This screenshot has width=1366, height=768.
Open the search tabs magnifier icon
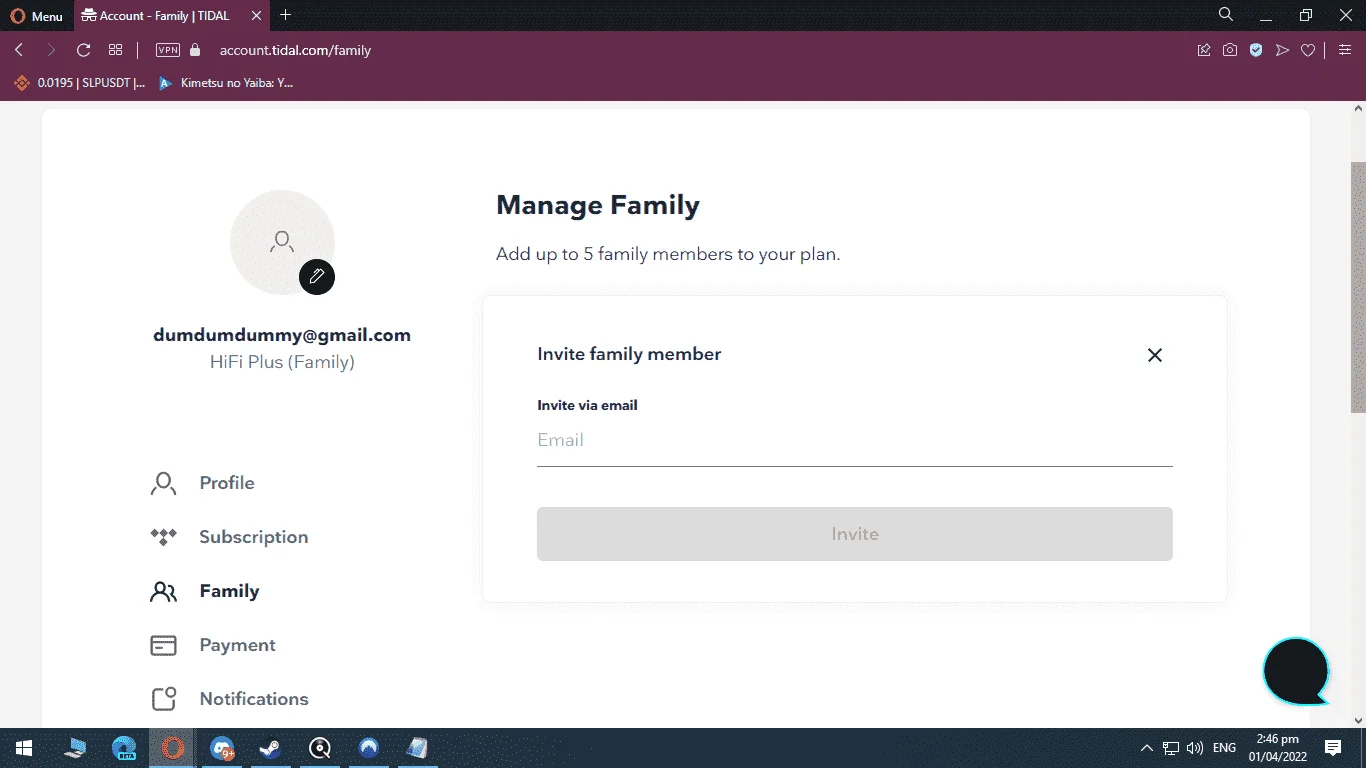(x=1226, y=15)
